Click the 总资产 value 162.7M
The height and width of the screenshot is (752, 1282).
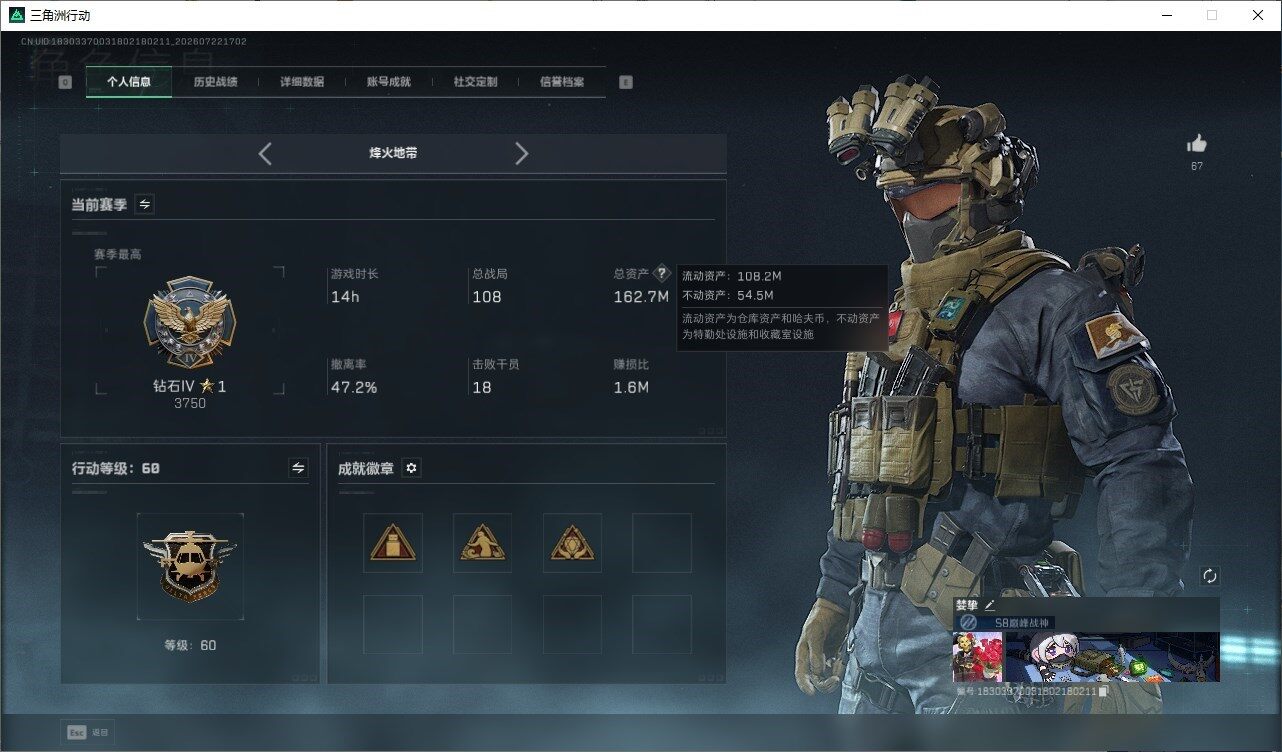[x=641, y=297]
